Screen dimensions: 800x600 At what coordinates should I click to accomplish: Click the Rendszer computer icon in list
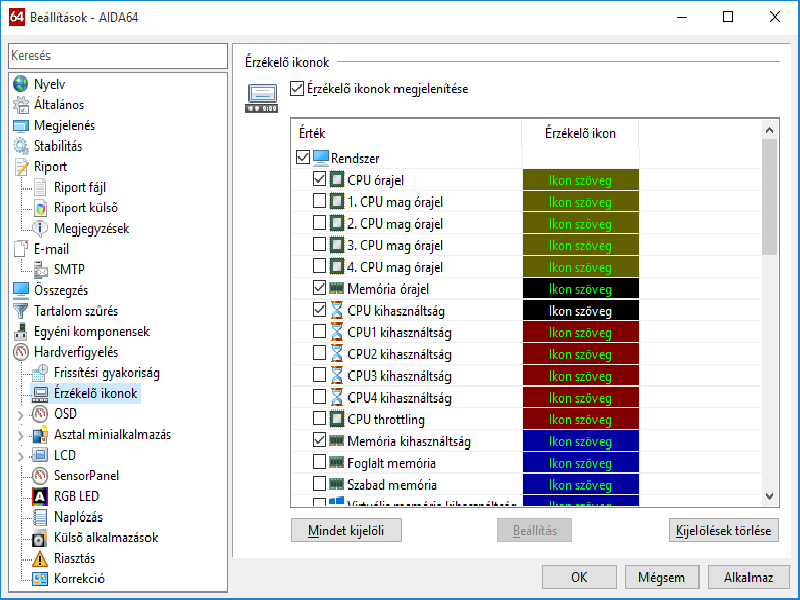point(320,158)
